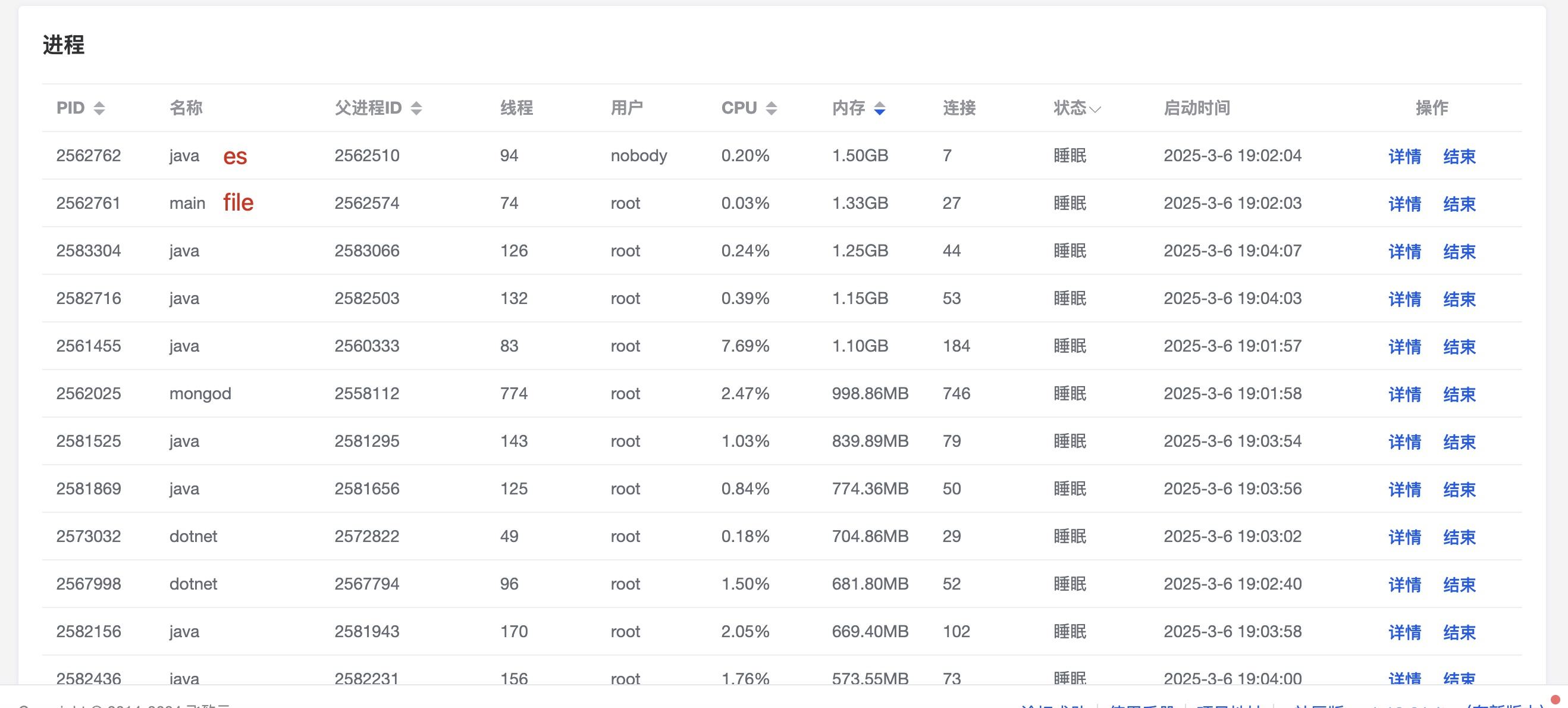View 详情 of the mongod process
The image size is (1568, 708).
point(1404,394)
